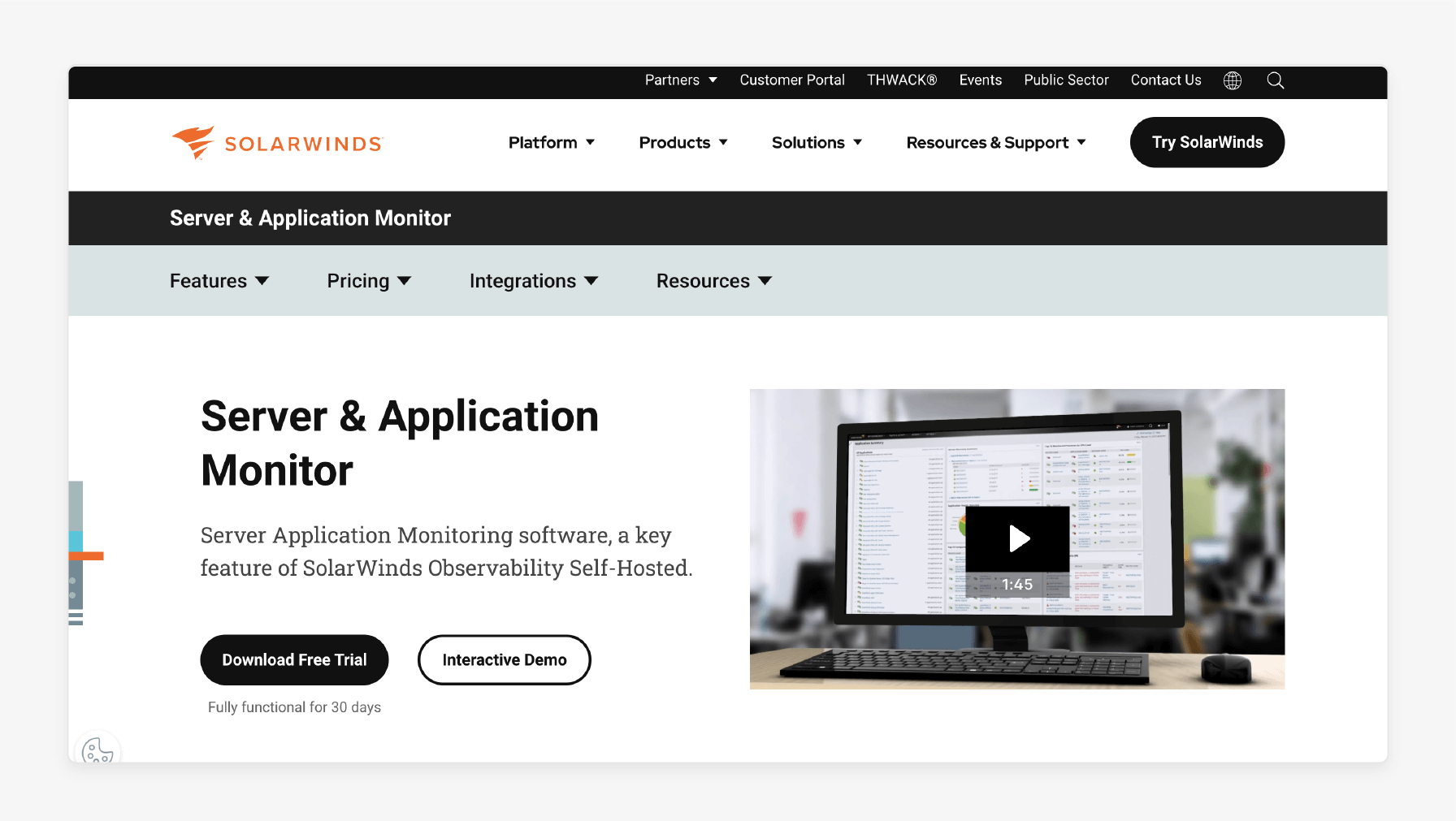This screenshot has width=1456, height=821.
Task: Play the product video
Action: click(1017, 538)
